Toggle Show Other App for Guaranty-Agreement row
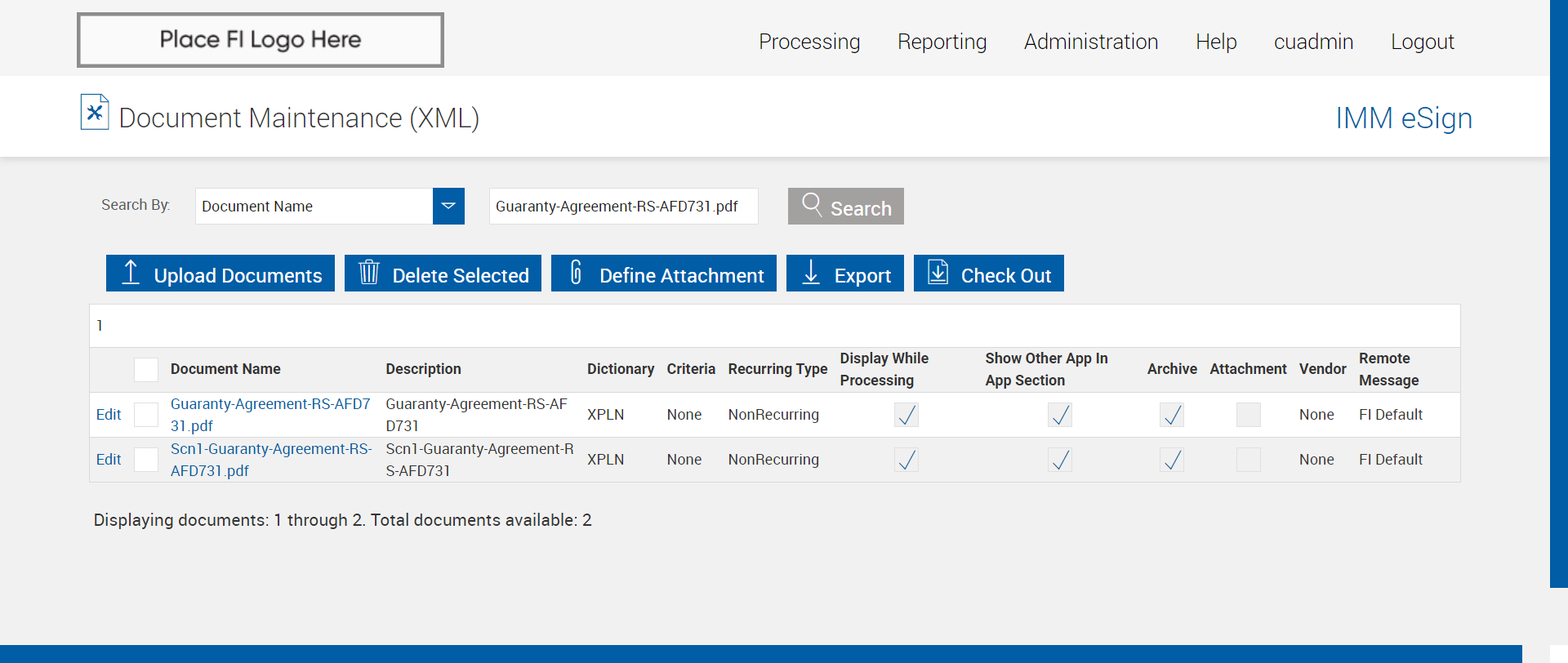The image size is (1568, 663). (x=1060, y=415)
